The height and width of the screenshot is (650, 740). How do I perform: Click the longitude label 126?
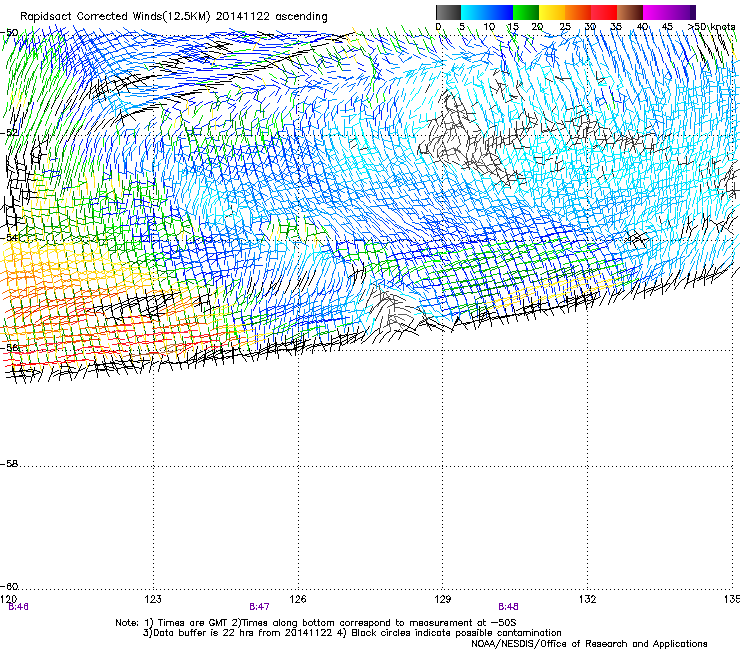(298, 599)
